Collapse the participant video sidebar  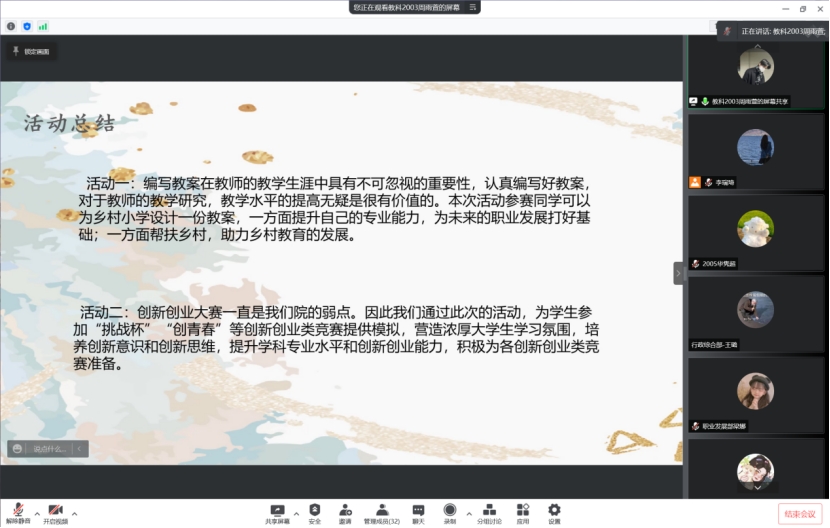pos(679,273)
